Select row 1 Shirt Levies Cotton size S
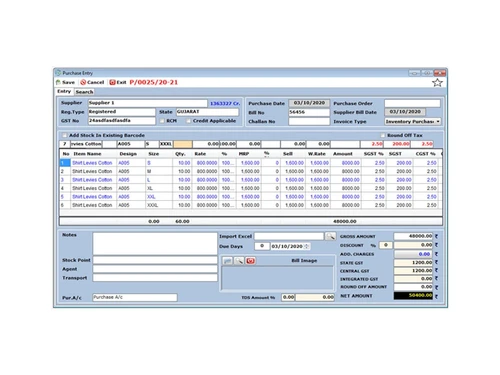500x375 pixels. (251, 163)
